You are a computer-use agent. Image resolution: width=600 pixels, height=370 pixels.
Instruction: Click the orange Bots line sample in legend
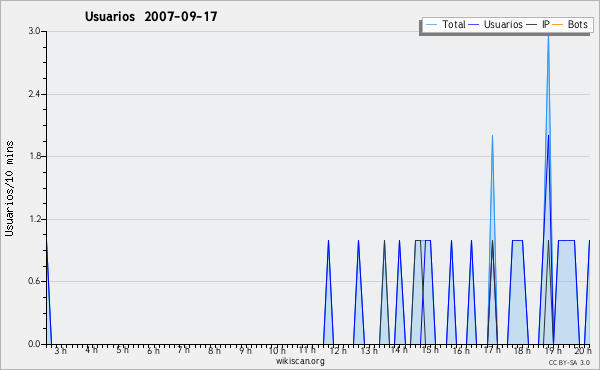pyautogui.click(x=558, y=24)
